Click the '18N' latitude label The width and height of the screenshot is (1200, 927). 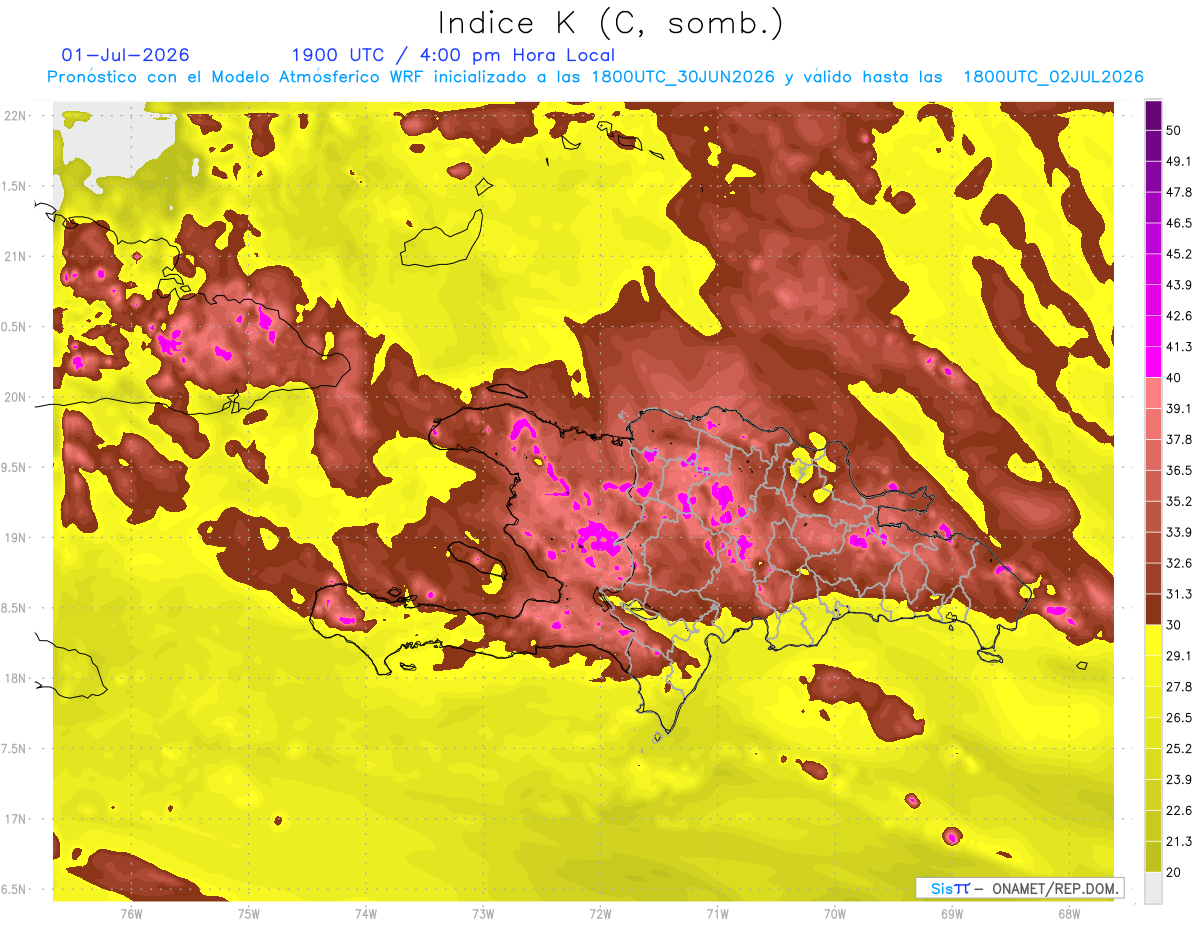point(15,678)
